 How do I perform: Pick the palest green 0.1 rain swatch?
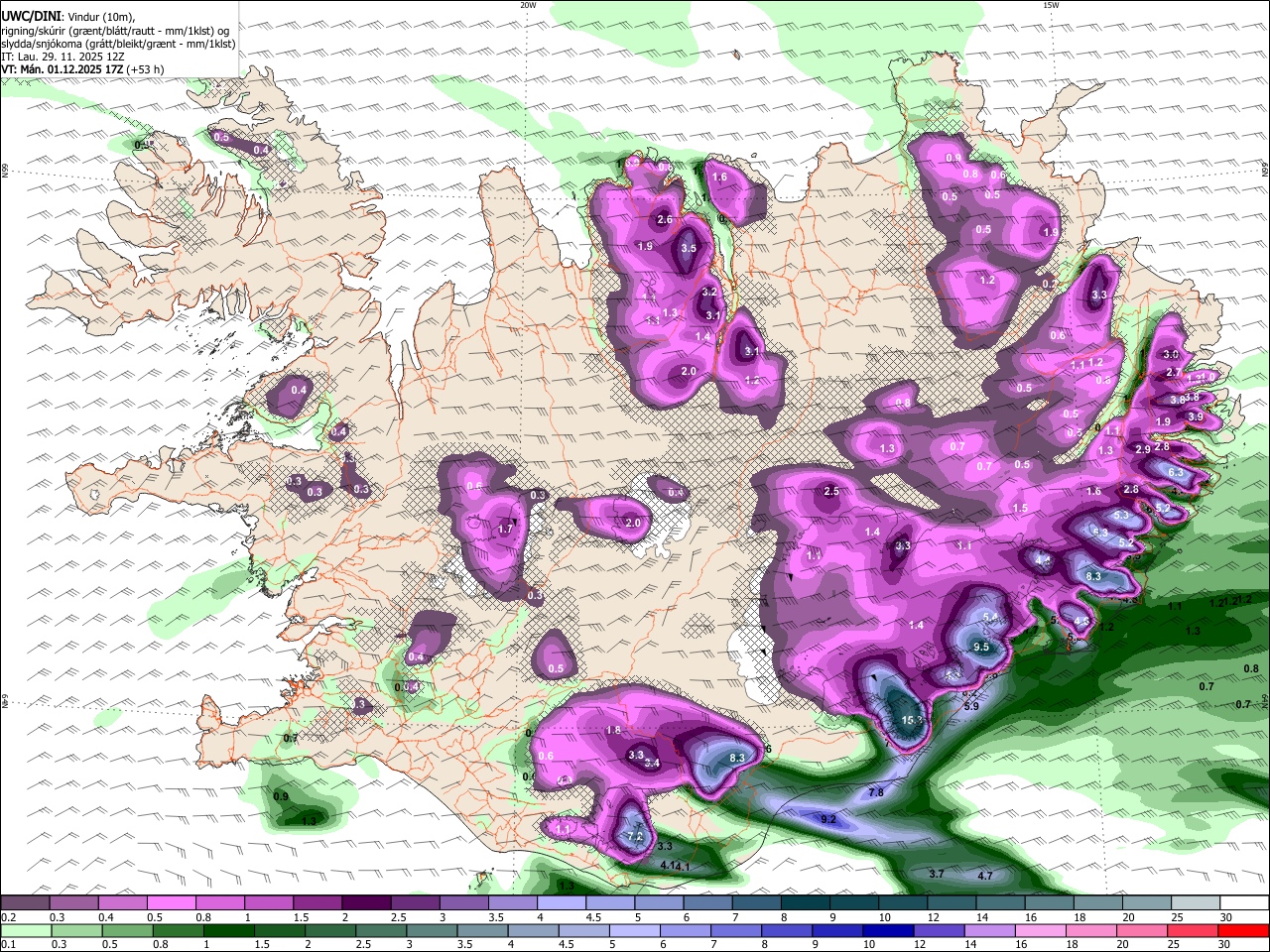click(25, 930)
